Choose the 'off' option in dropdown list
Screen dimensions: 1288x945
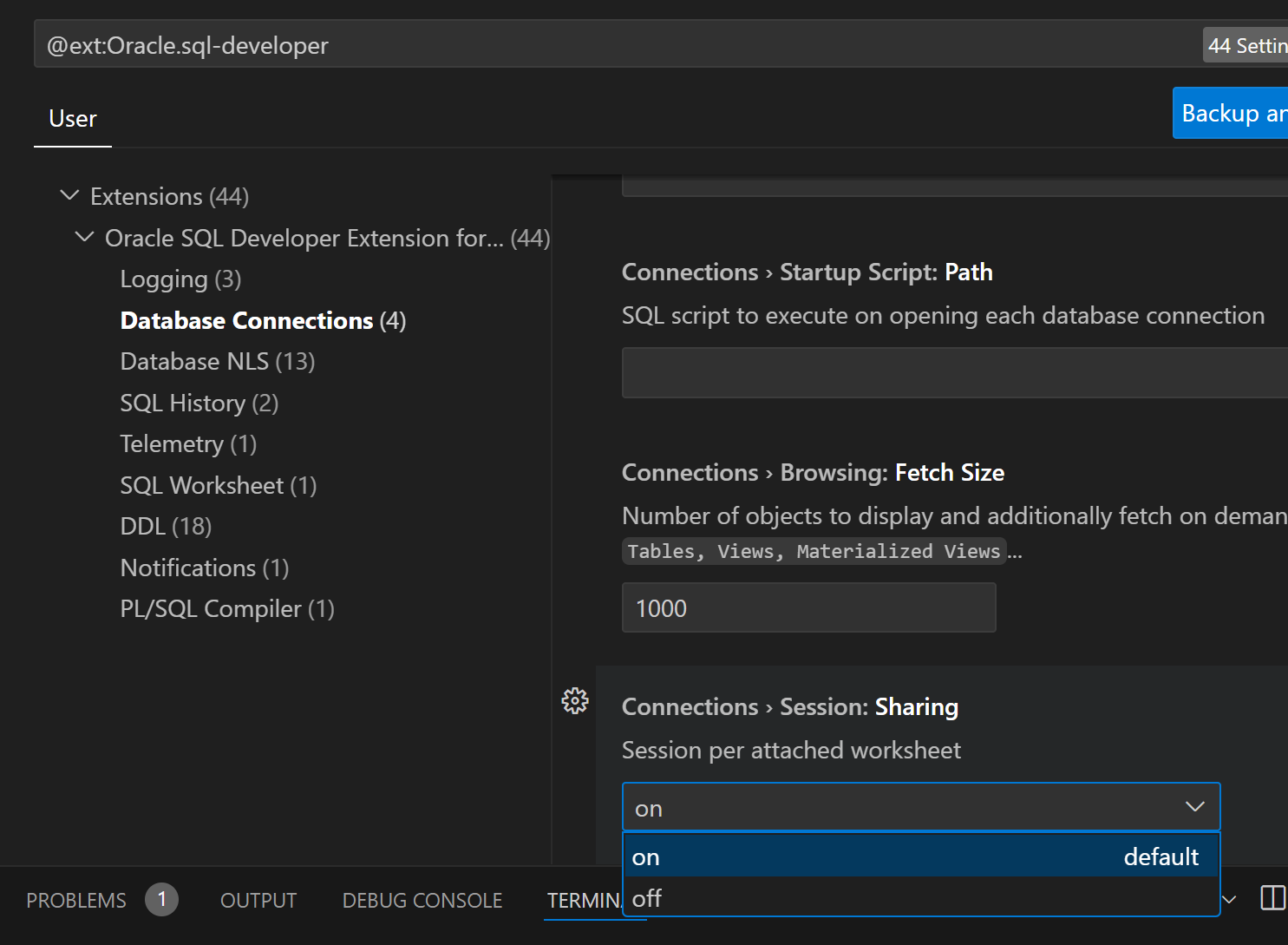(921, 897)
